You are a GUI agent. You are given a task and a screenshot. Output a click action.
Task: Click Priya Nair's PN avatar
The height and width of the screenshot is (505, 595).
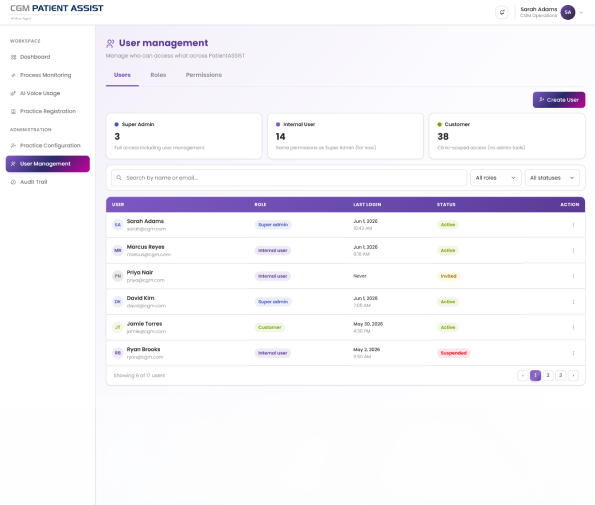pos(118,276)
